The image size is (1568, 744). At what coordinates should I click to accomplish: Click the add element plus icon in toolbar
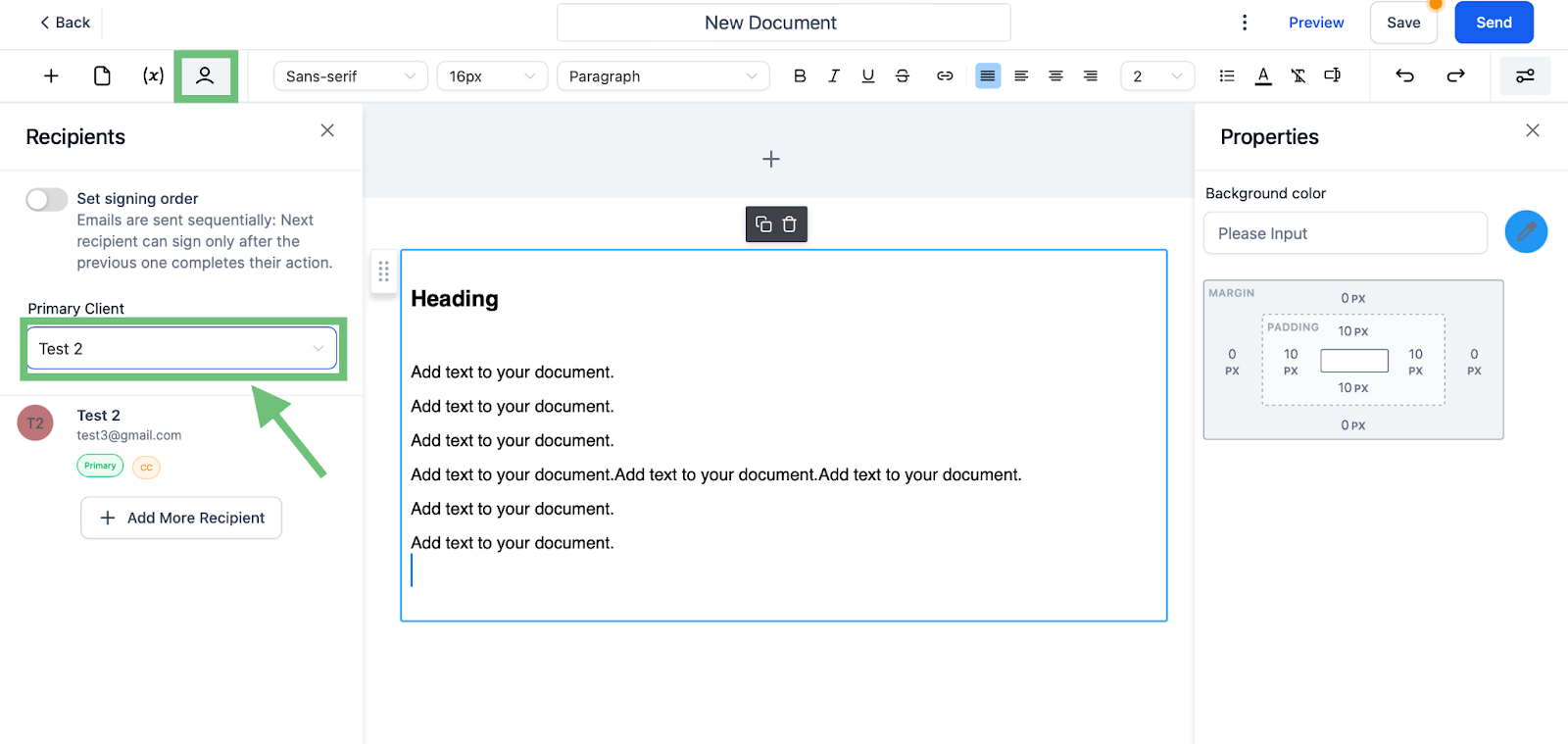51,75
